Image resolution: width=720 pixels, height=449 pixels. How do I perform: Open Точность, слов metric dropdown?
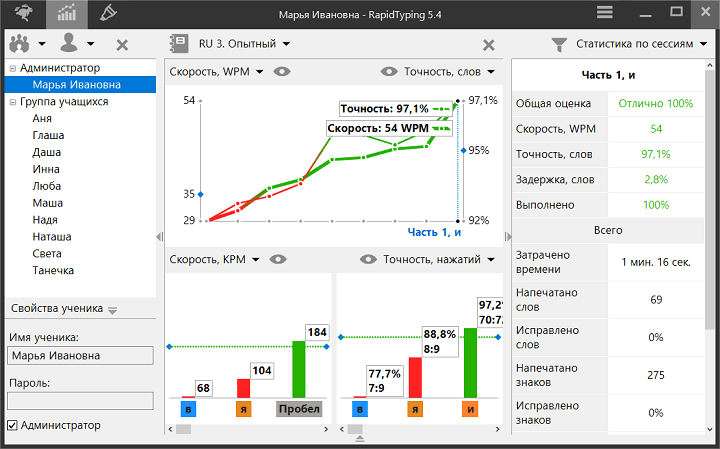(449, 72)
